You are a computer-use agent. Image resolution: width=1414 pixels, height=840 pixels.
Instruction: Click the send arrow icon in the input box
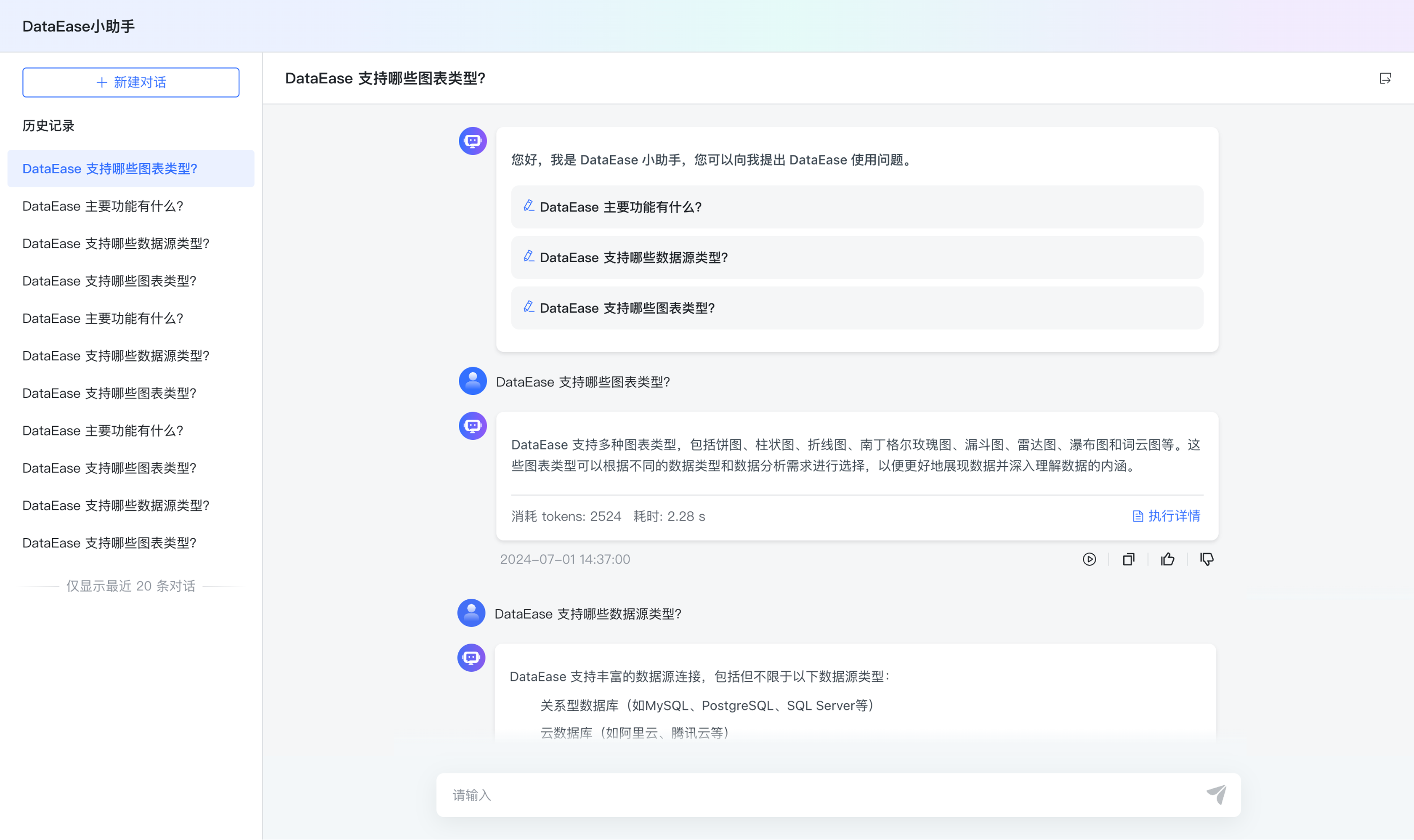[1217, 795]
